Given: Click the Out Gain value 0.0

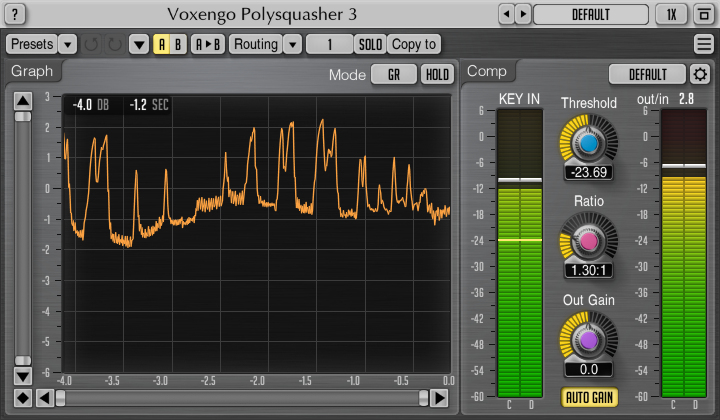Looking at the screenshot, I should pyautogui.click(x=589, y=370).
